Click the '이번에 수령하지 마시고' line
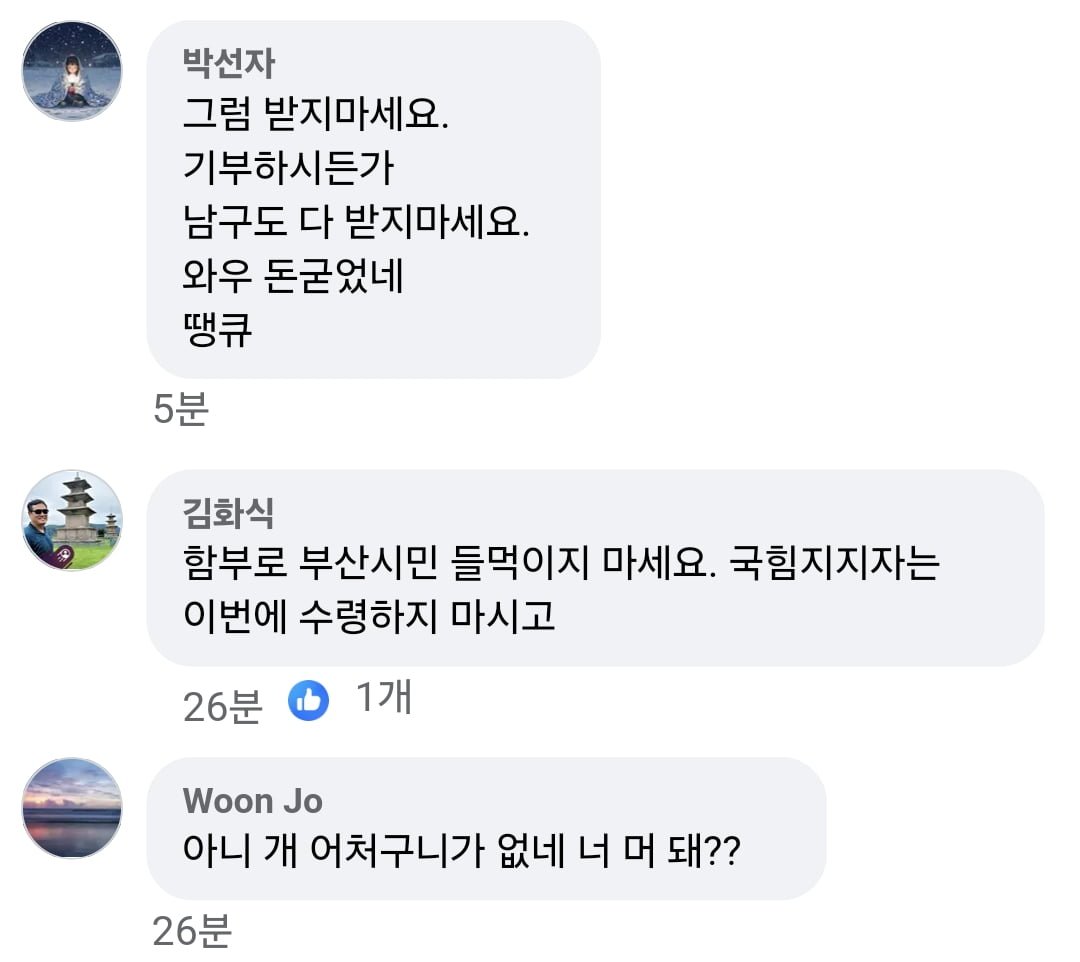Image resolution: width=1080 pixels, height=962 pixels. [x=369, y=619]
